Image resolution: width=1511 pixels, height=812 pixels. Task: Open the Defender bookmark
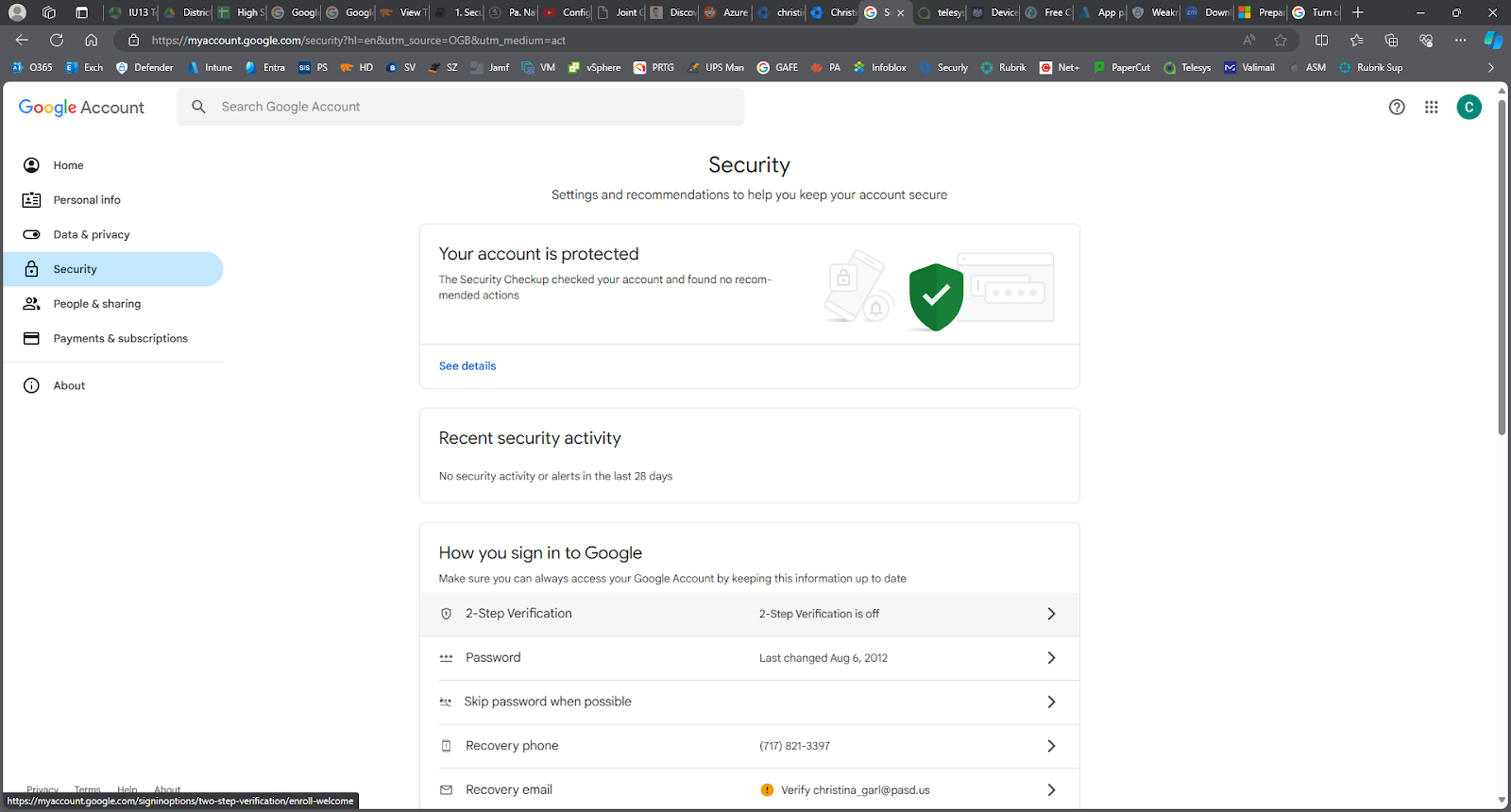point(144,67)
